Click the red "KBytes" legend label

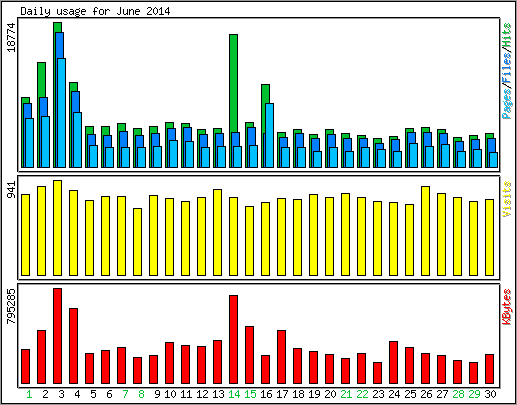click(507, 307)
